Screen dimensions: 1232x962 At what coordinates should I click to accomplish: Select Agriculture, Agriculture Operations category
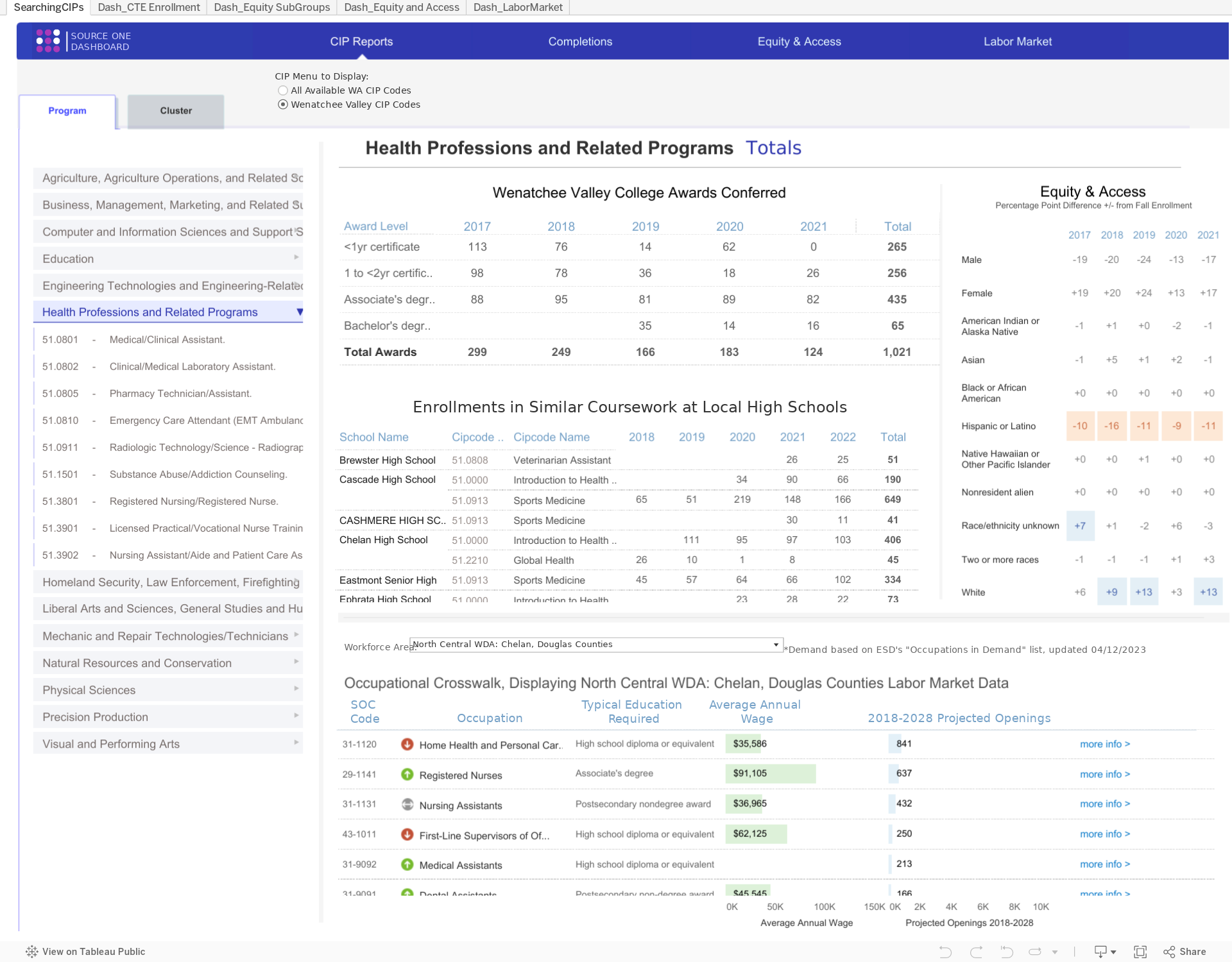point(168,178)
